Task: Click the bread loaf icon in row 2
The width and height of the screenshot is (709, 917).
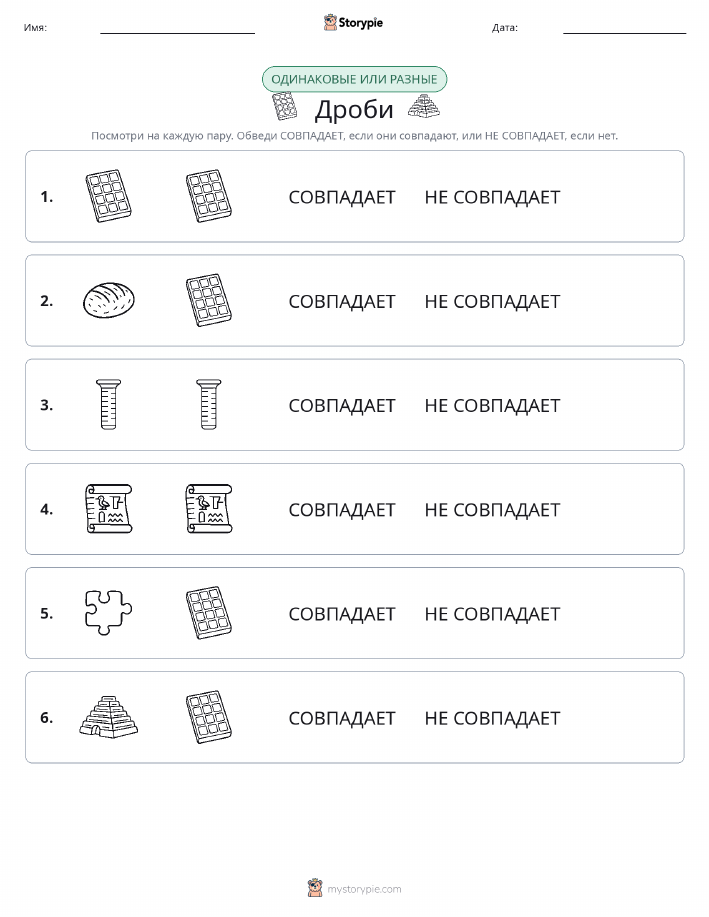Action: [109, 300]
